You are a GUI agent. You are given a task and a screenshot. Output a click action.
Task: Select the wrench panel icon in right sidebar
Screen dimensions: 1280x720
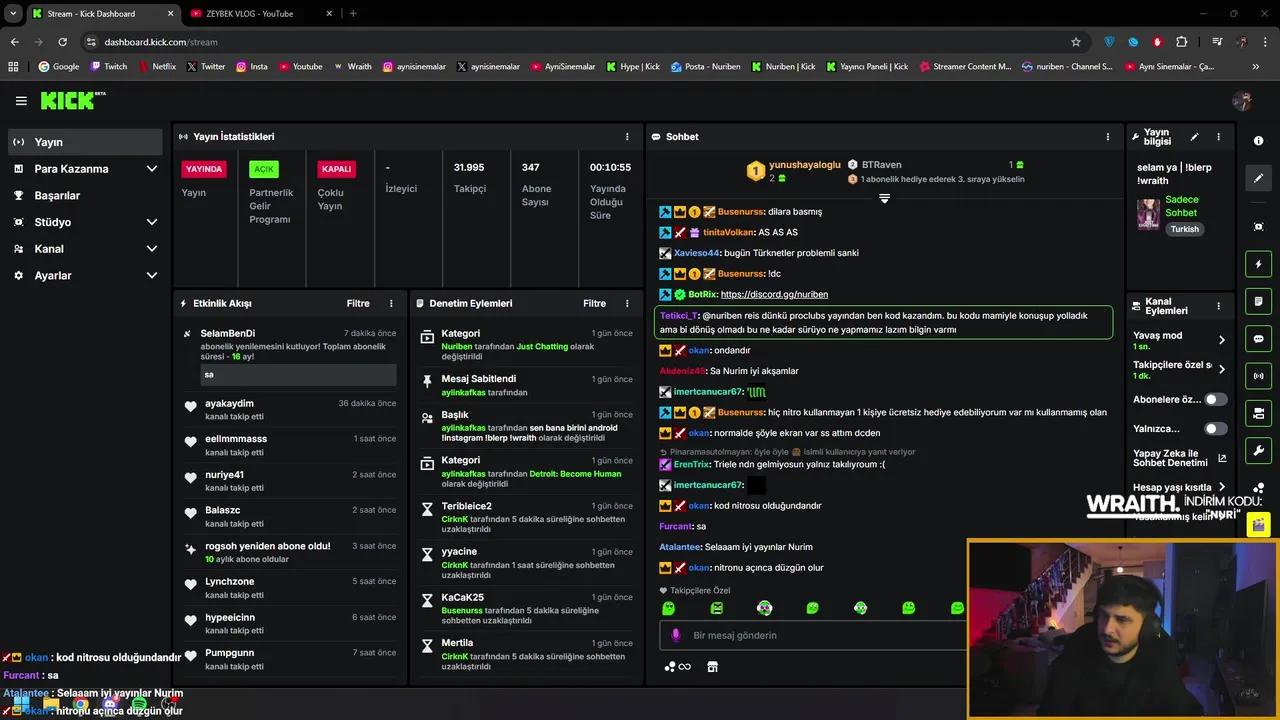click(x=1258, y=450)
